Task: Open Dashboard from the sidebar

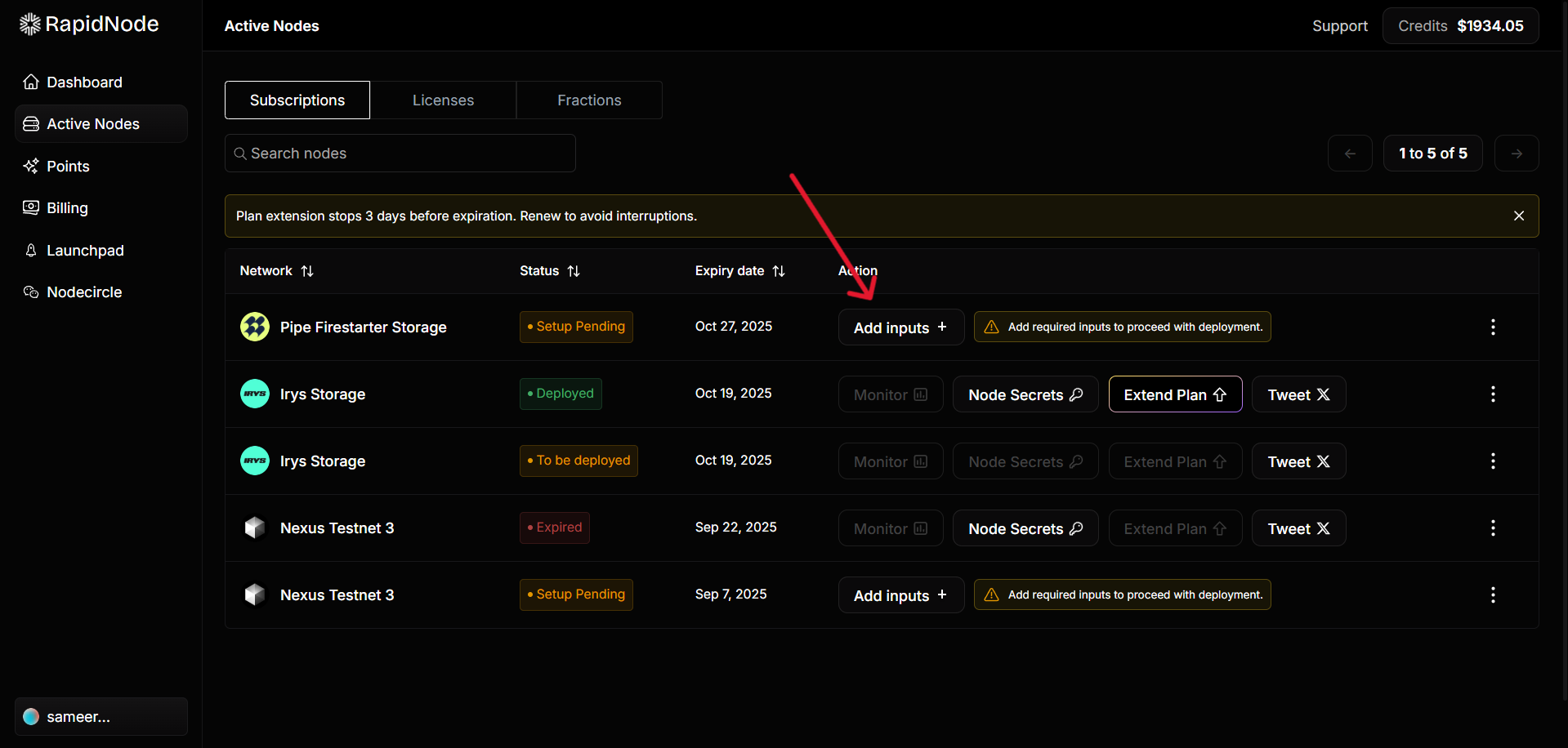Action: (x=84, y=82)
